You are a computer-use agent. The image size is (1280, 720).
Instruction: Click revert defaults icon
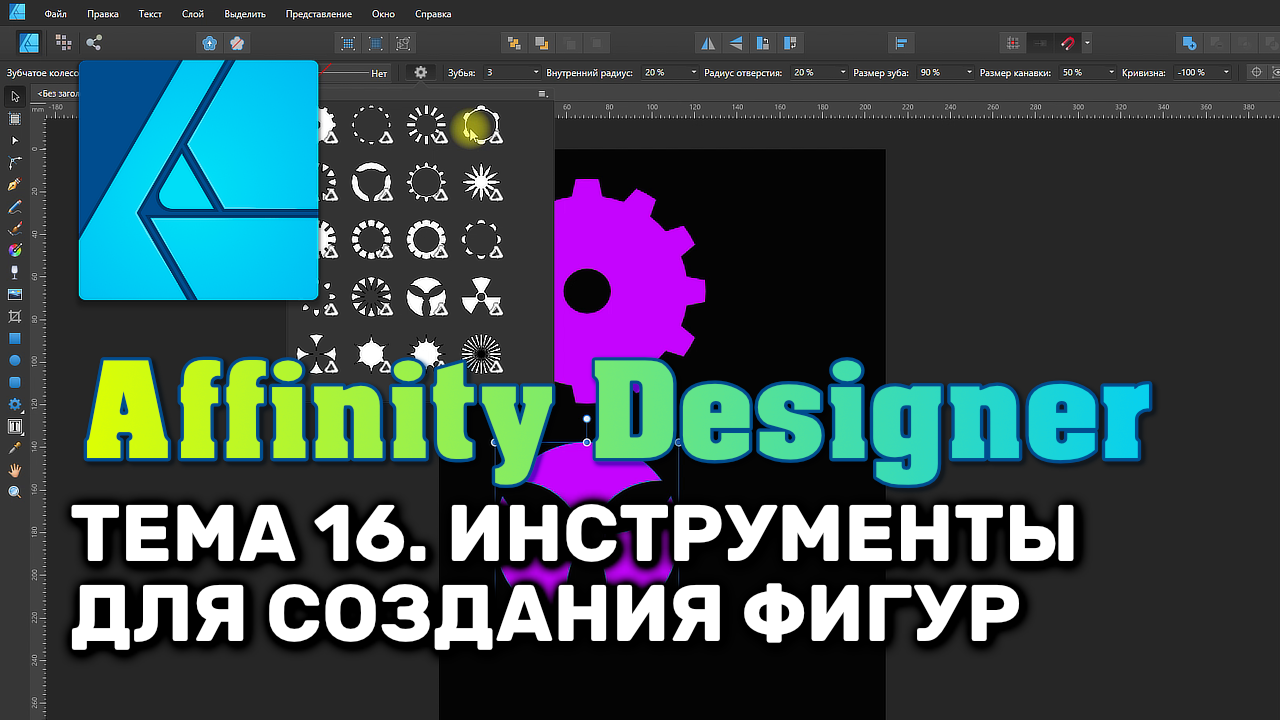click(x=237, y=43)
